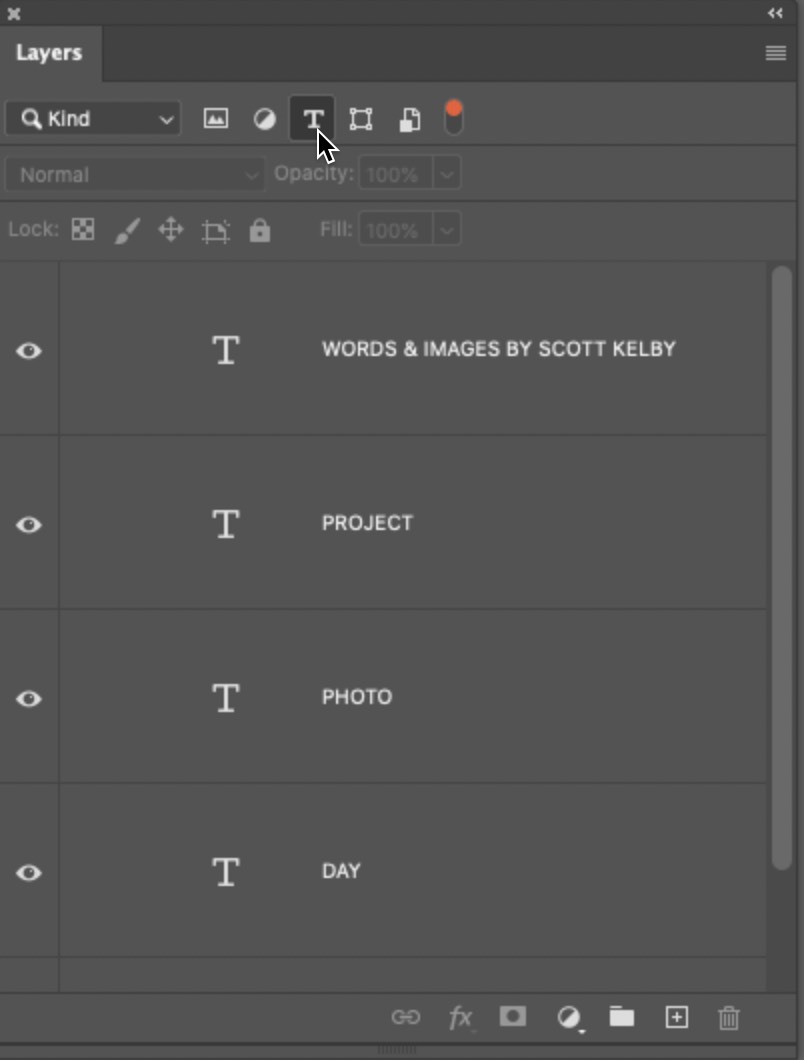This screenshot has height=1060, width=804.
Task: Open the Kind filter dropdown
Action: [x=92, y=118]
